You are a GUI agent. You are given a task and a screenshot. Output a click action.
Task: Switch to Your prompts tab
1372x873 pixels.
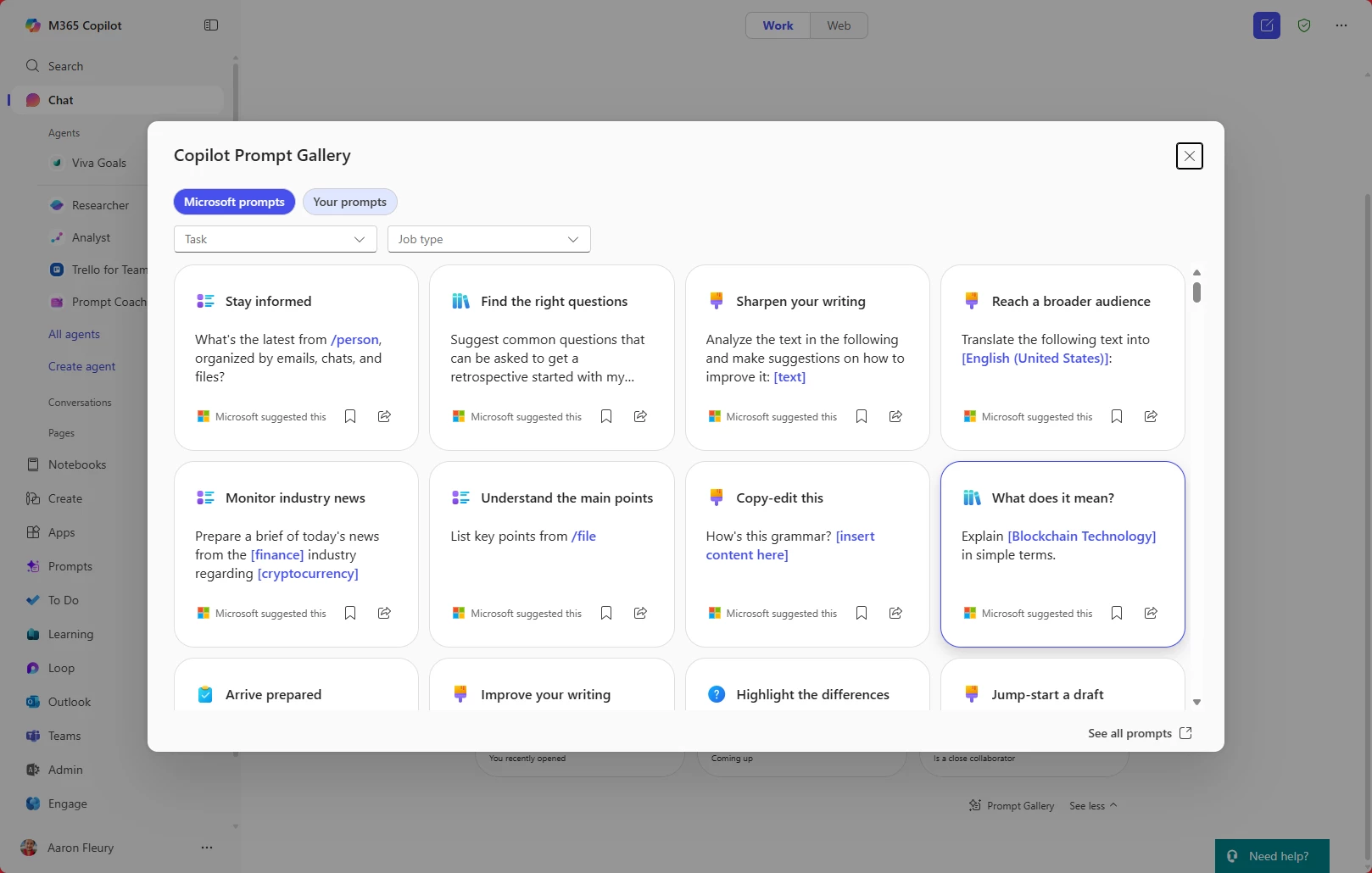pos(349,202)
